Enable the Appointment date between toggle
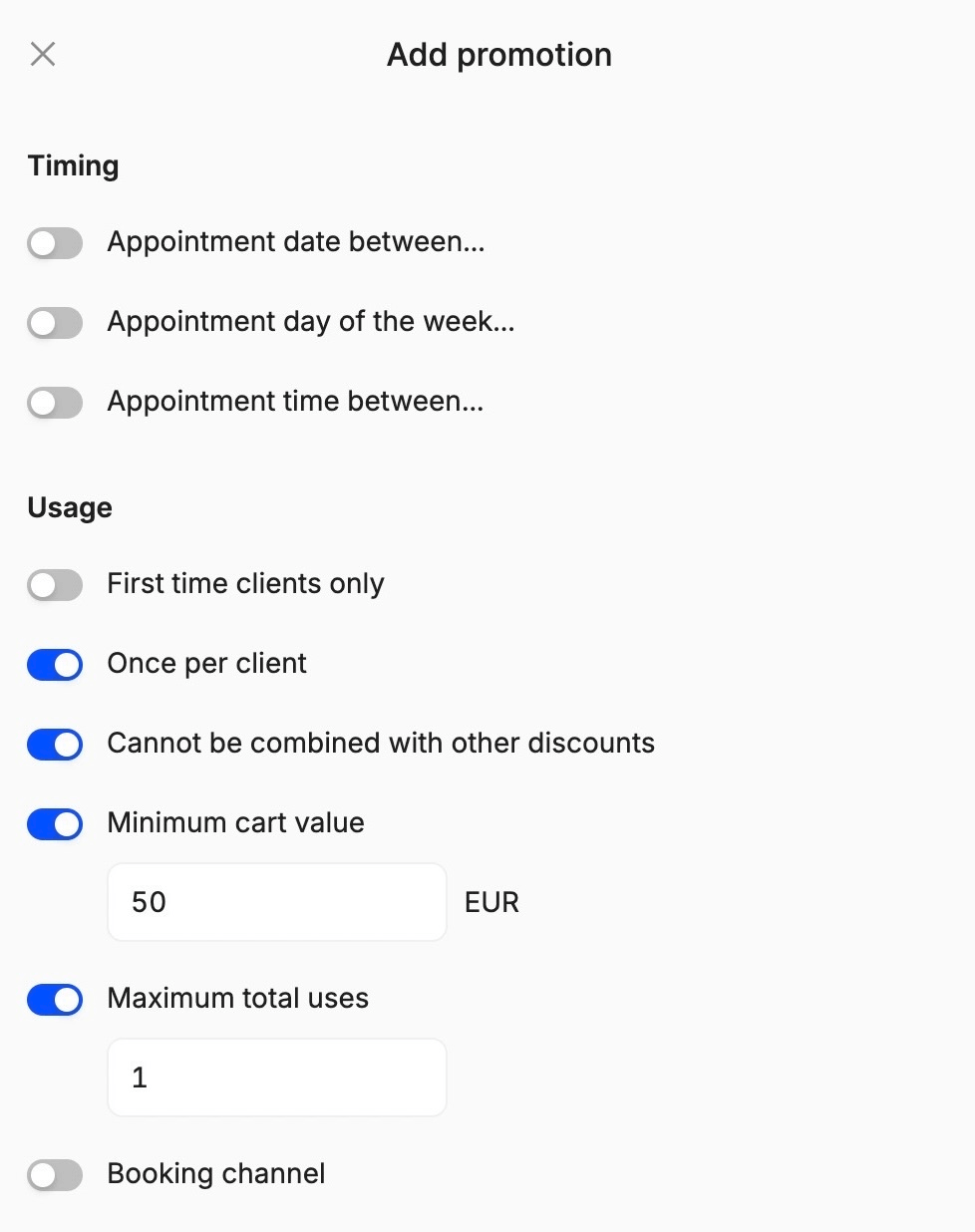 click(x=55, y=242)
